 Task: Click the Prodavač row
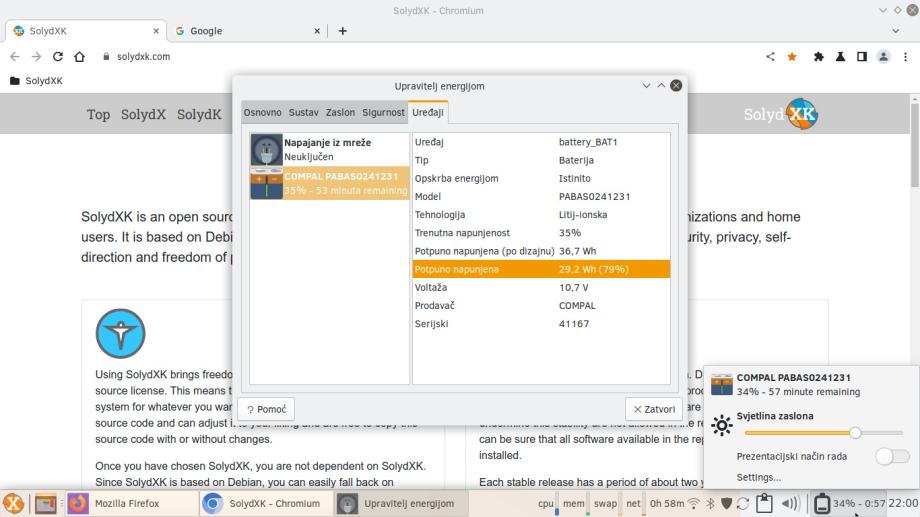(x=541, y=305)
